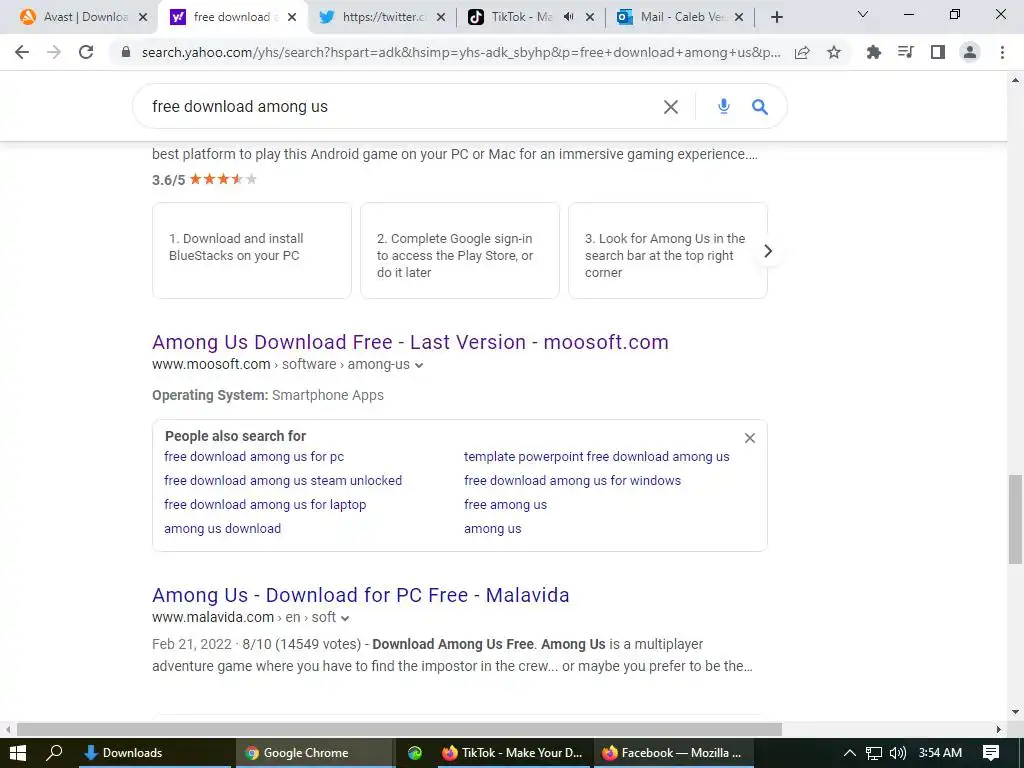
Task: Show the Chrome side panel
Action: pyautogui.click(x=938, y=52)
